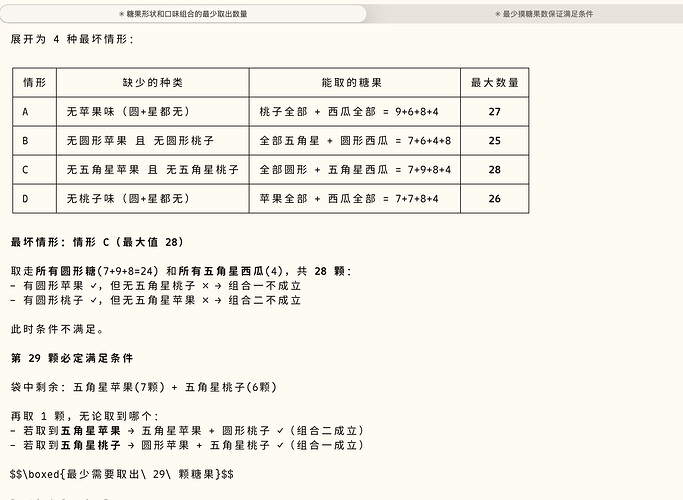Open the 最少摸糖果数保证满足条件 tab

[x=544, y=14]
